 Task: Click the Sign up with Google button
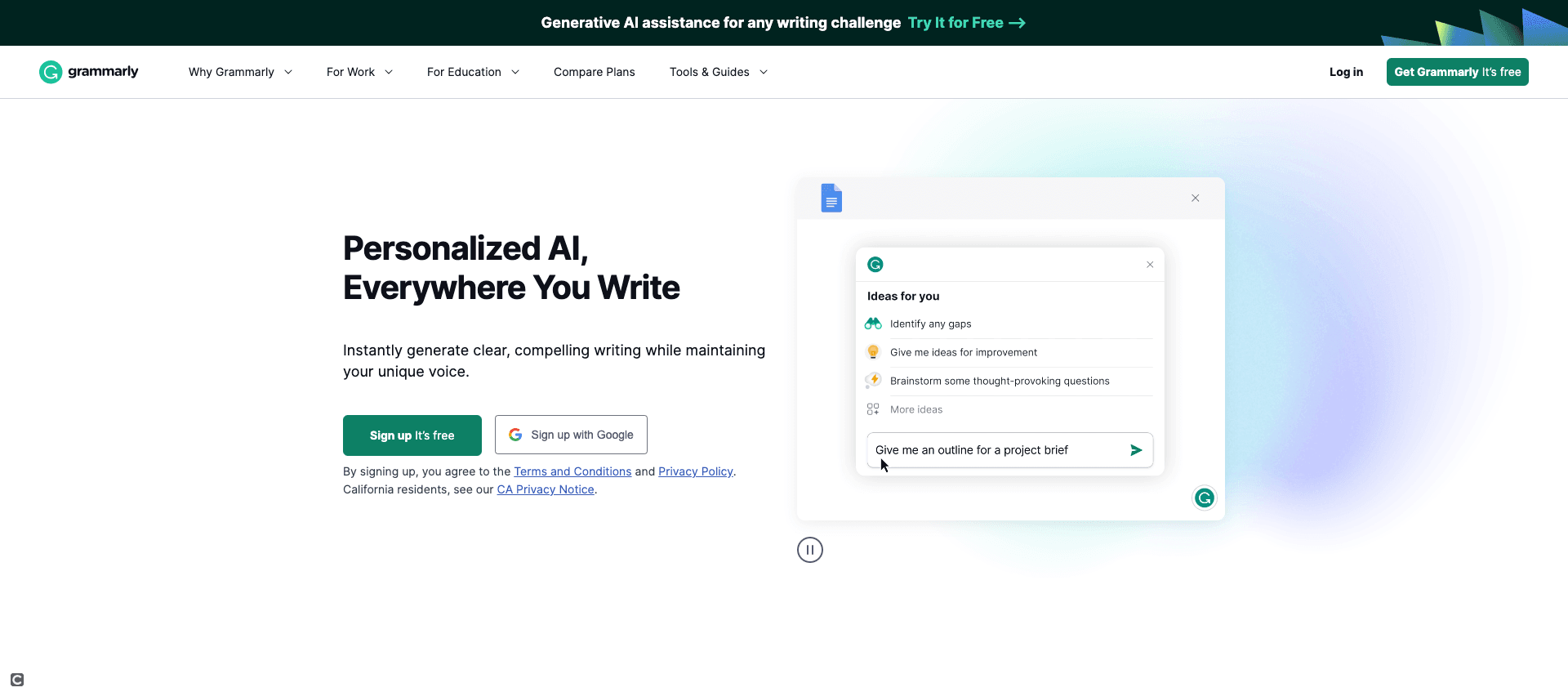[x=571, y=435]
